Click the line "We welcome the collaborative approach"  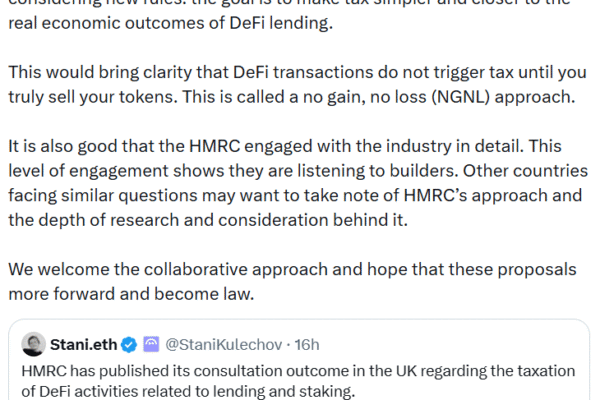[292, 269]
